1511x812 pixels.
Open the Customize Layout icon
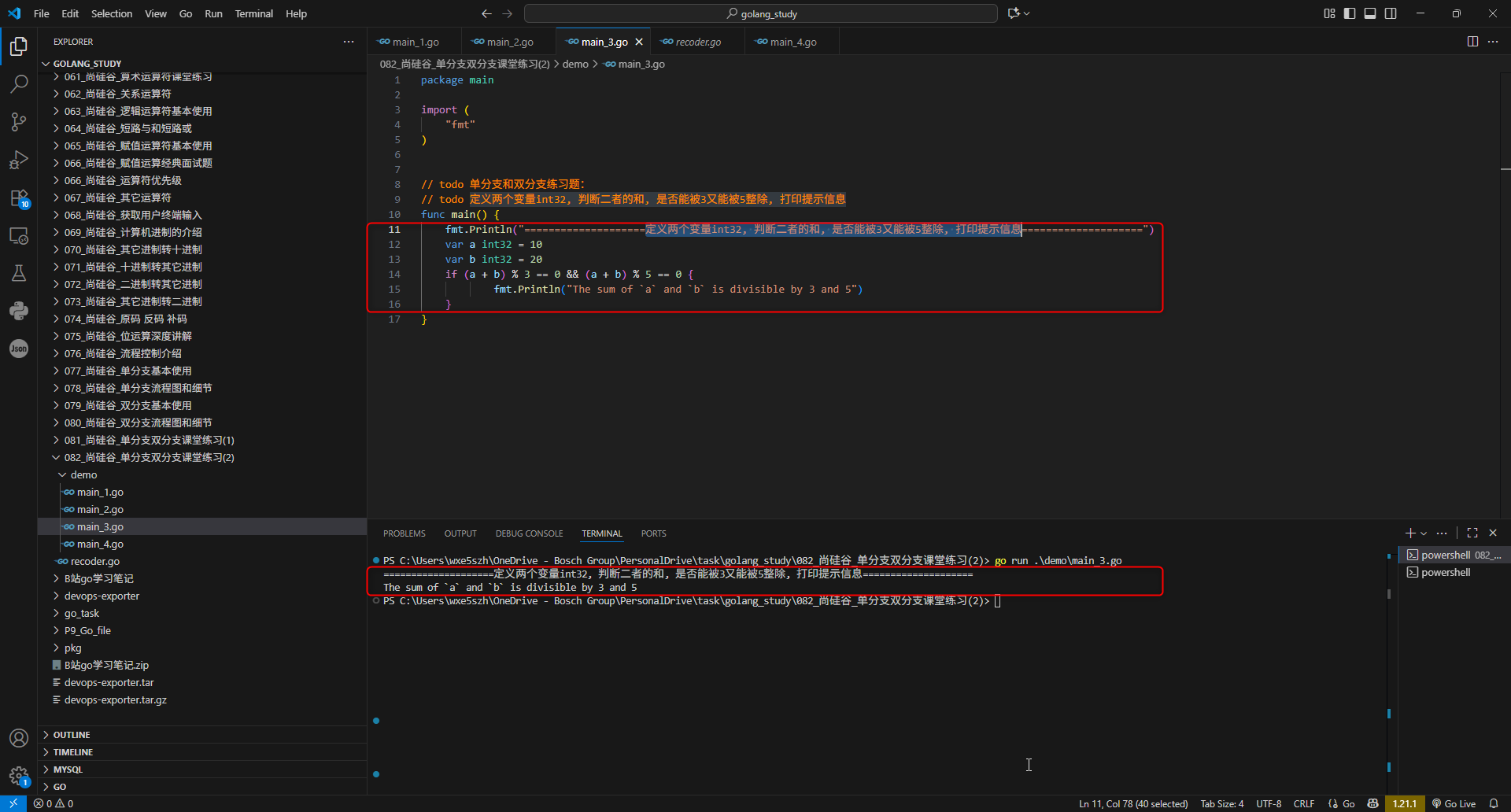tap(1329, 13)
